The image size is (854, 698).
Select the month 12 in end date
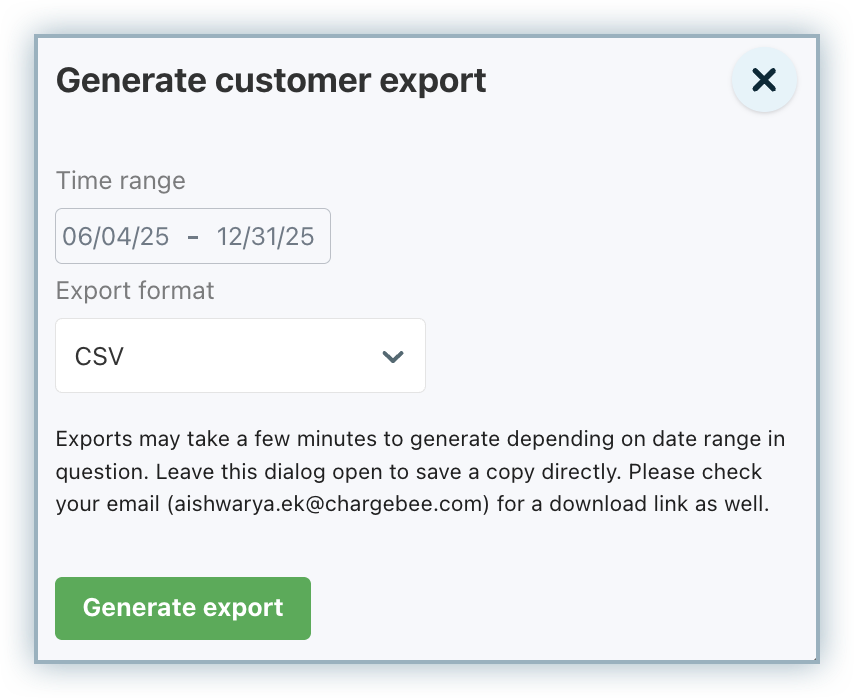pos(230,237)
